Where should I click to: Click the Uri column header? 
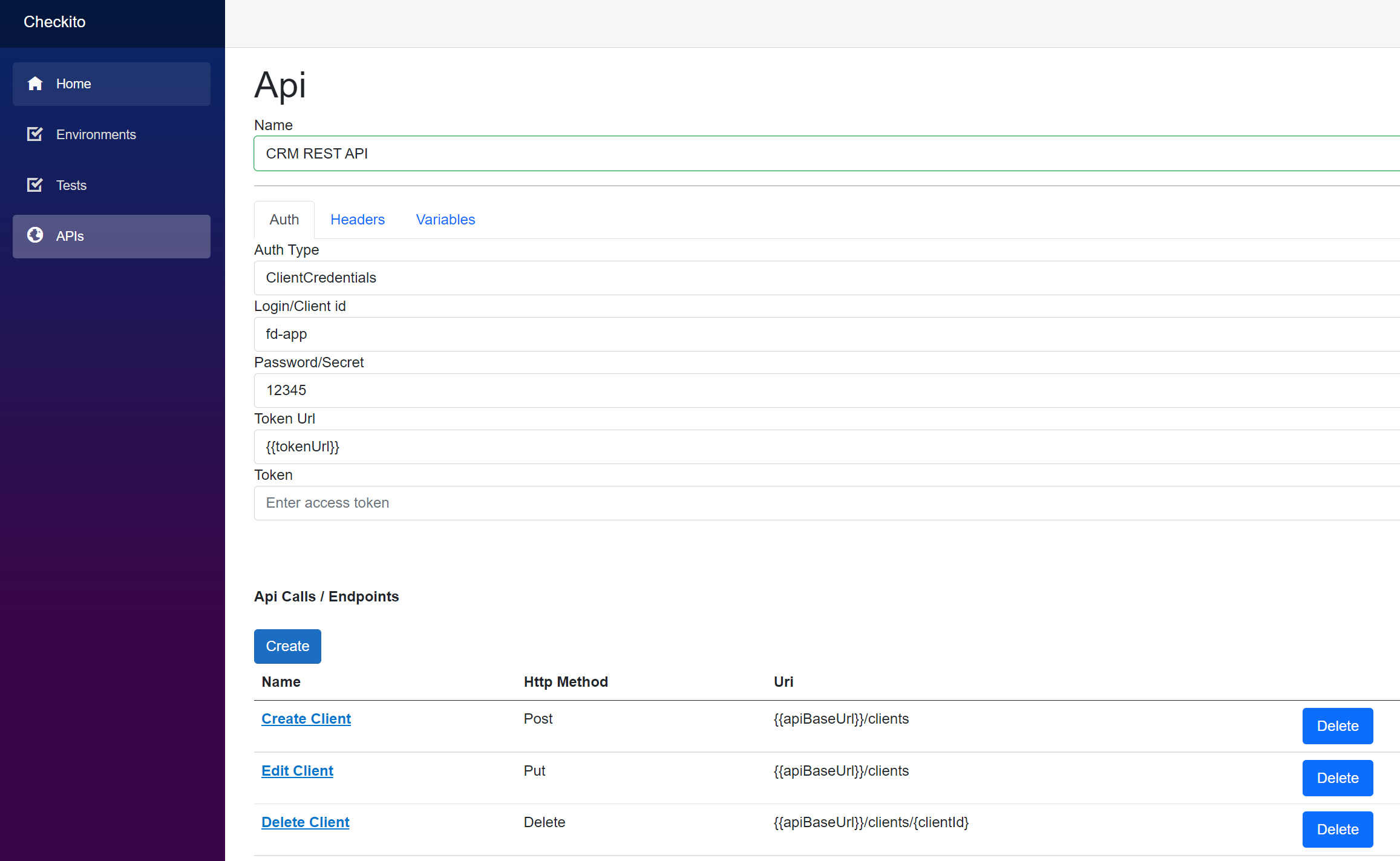[783, 682]
